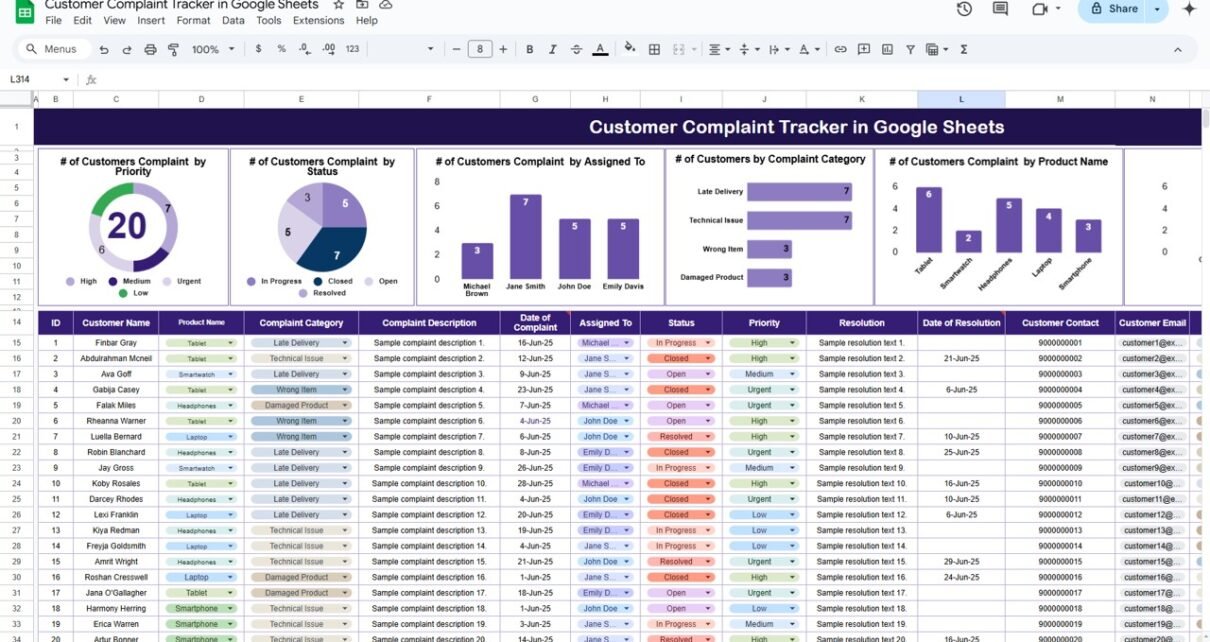Decrease font size with minus icon

click(x=456, y=49)
